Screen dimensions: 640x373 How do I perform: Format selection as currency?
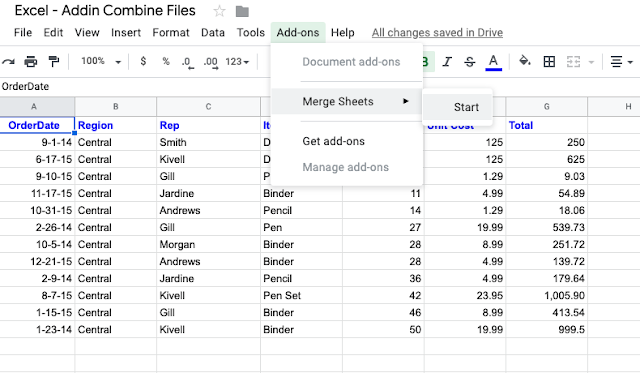[143, 62]
